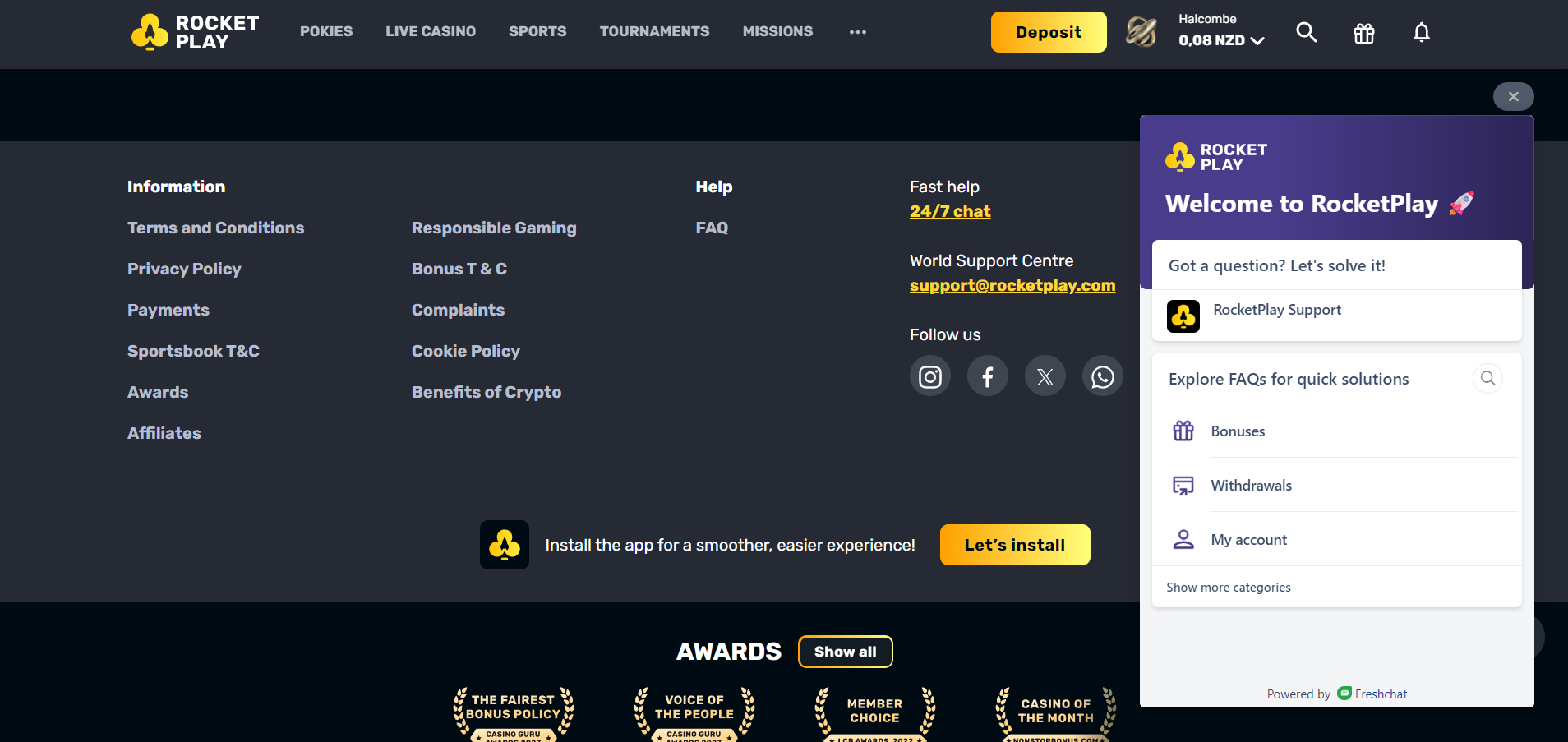Click The Fairest Bonus Policy award badge

tap(514, 714)
